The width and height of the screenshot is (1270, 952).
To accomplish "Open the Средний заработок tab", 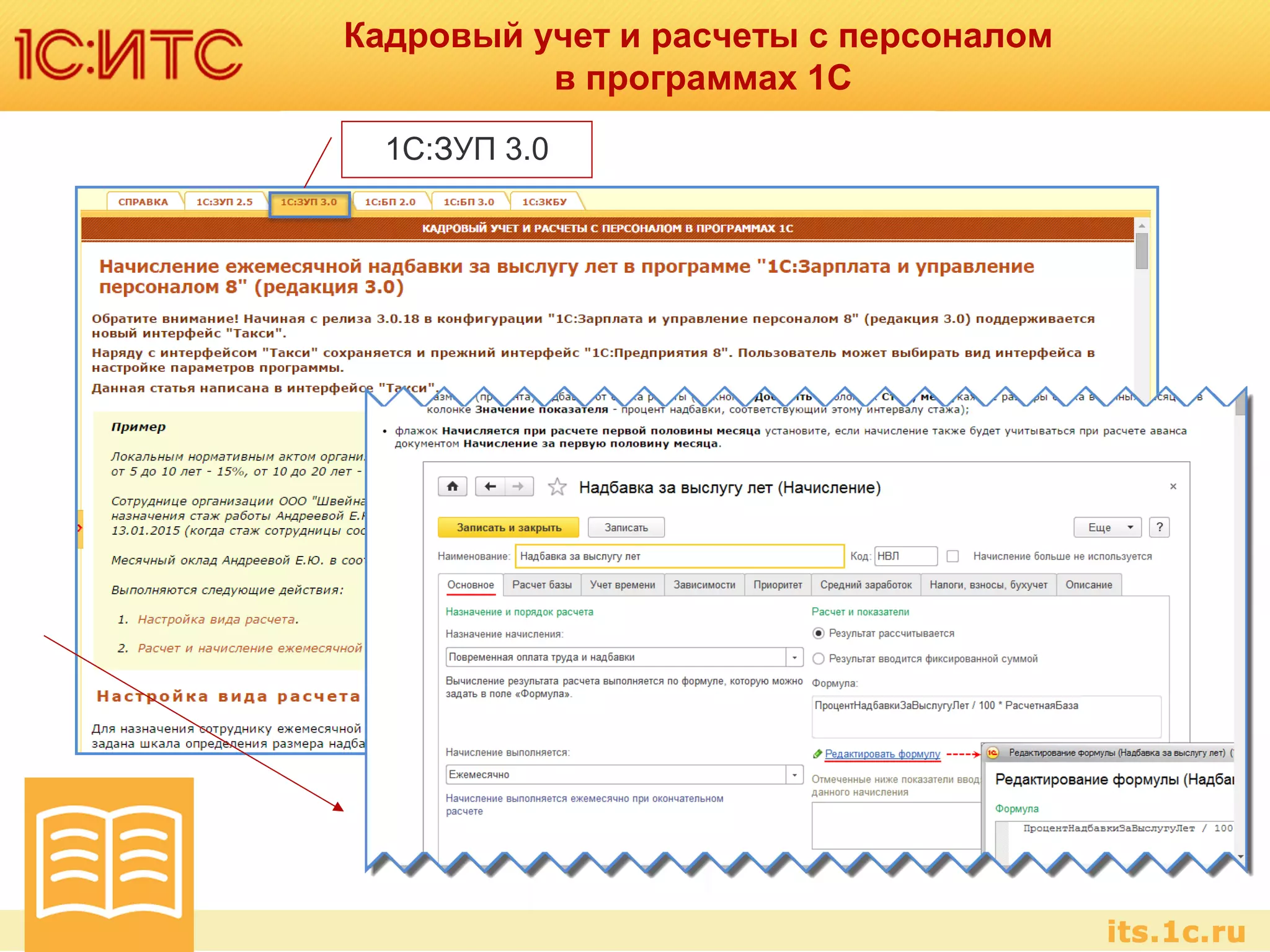I will click(866, 585).
